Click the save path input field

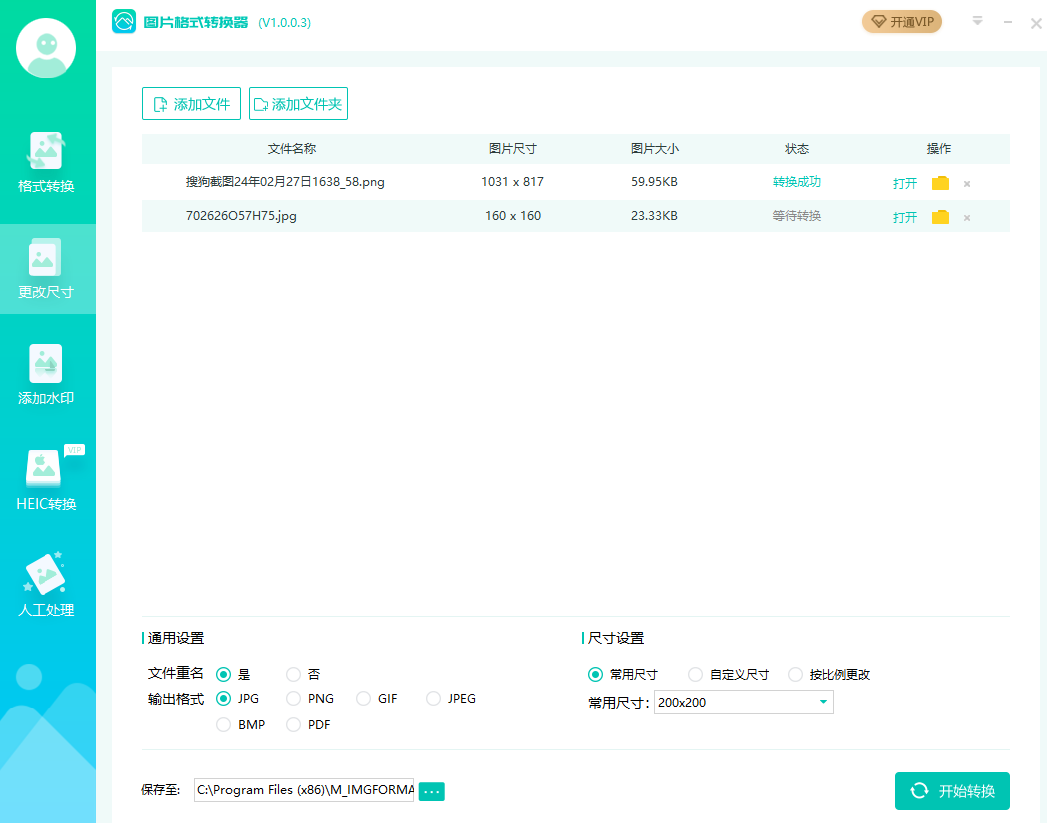(x=304, y=790)
